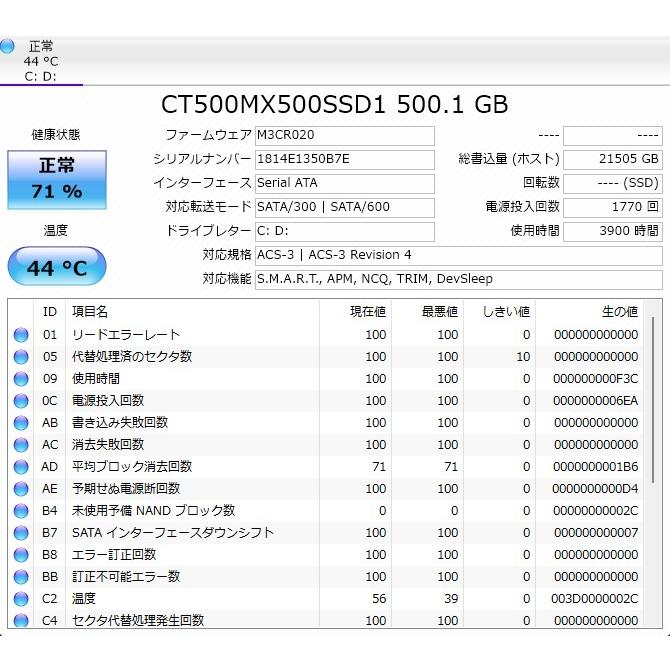Click the rotation rate field ---- (SSD)
Viewport: 670px width, 670px height.
pos(613,183)
